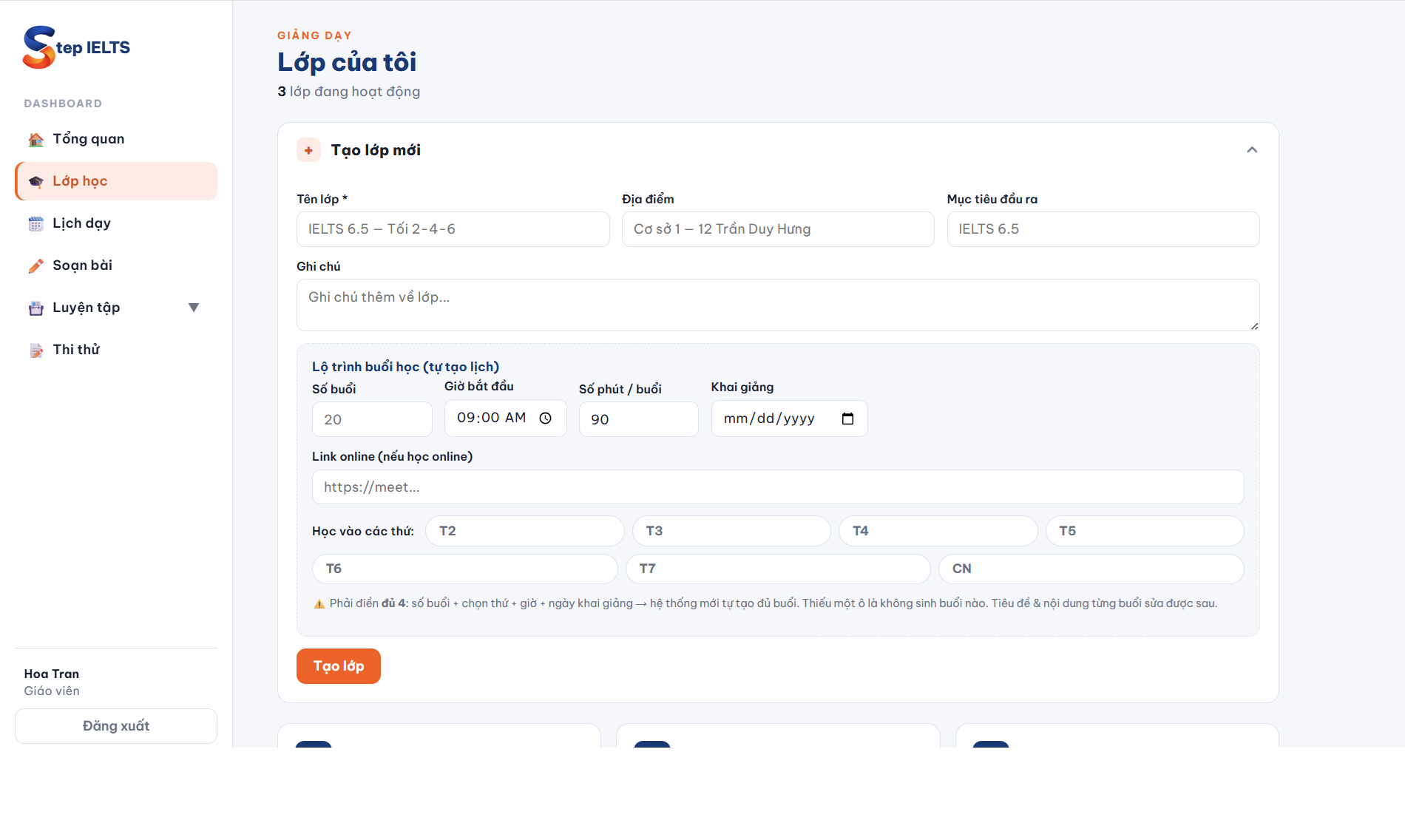1405x840 pixels.
Task: Focus the Địa điểm input field
Action: (778, 229)
